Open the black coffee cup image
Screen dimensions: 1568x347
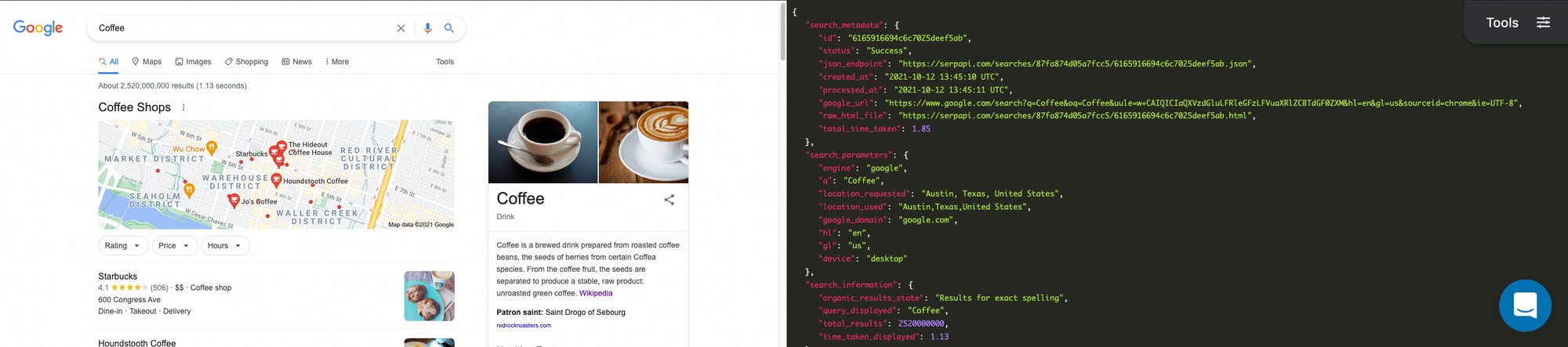543,143
